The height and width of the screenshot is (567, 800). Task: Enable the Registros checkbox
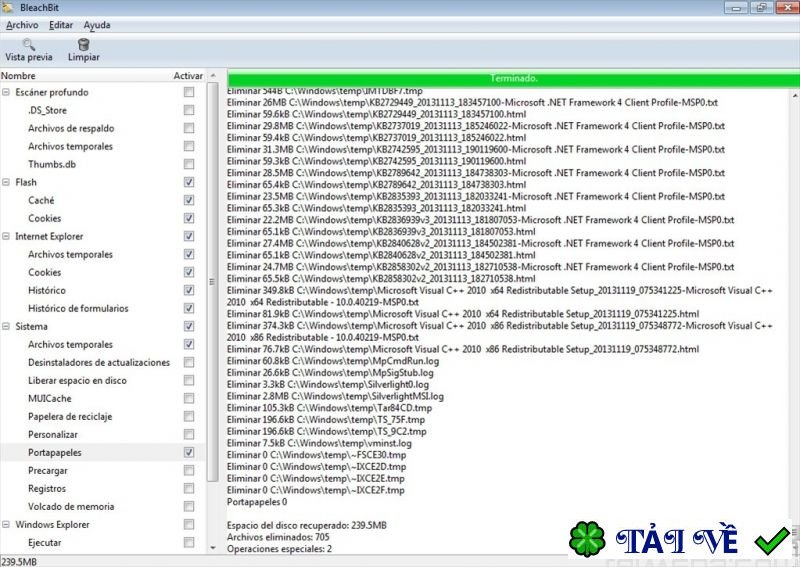189,488
